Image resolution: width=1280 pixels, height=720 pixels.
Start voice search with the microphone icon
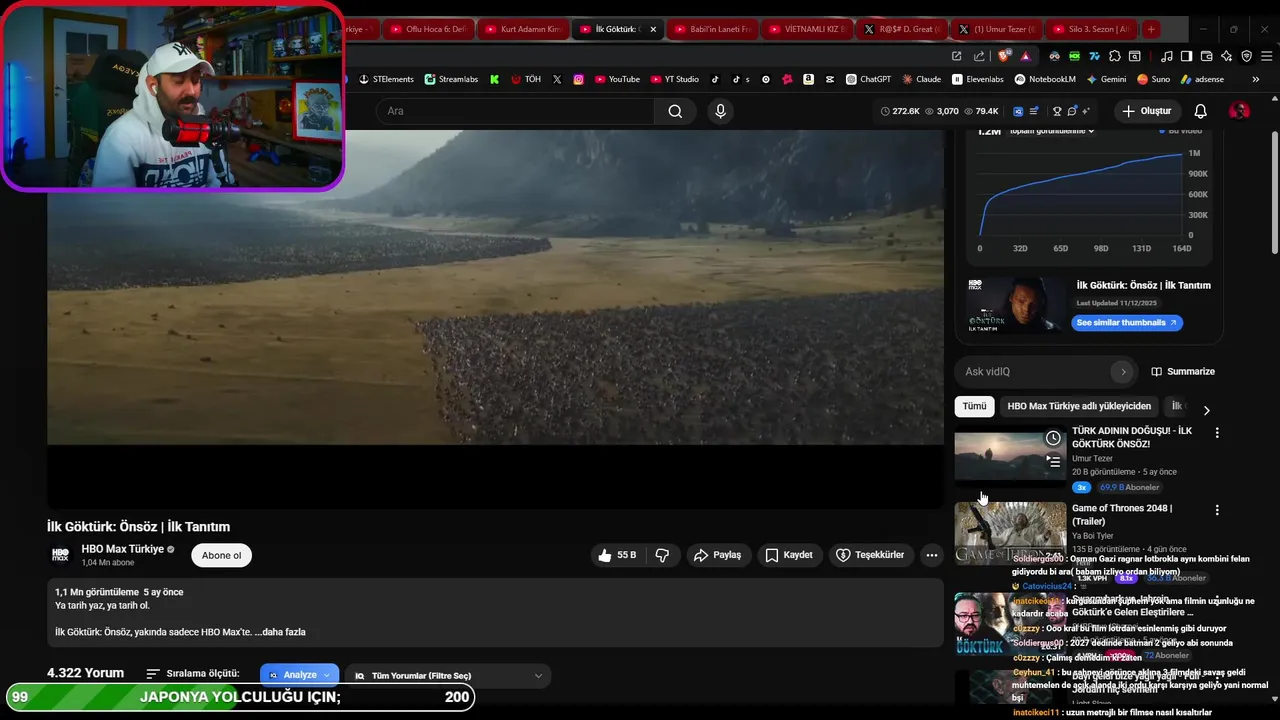720,111
